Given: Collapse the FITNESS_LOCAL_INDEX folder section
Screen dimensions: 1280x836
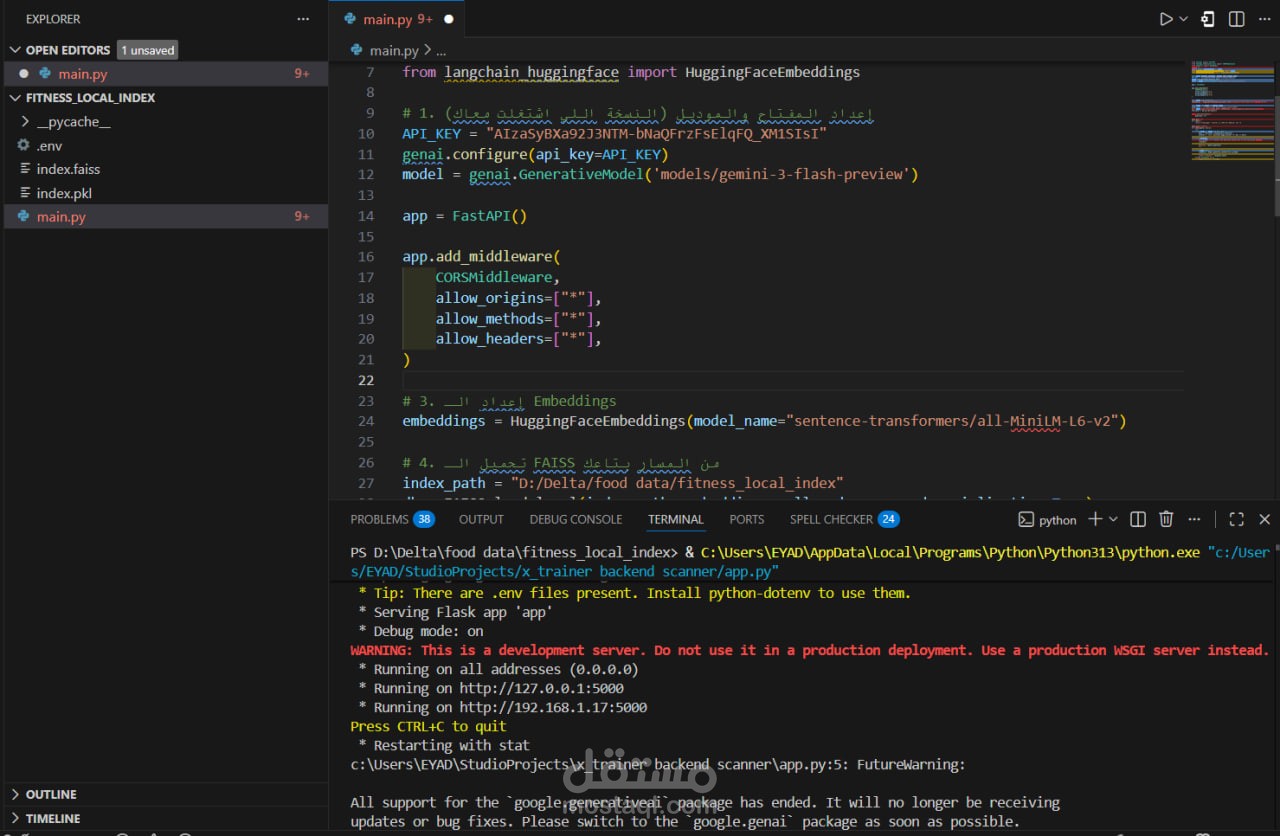Looking at the screenshot, I should pyautogui.click(x=82, y=98).
